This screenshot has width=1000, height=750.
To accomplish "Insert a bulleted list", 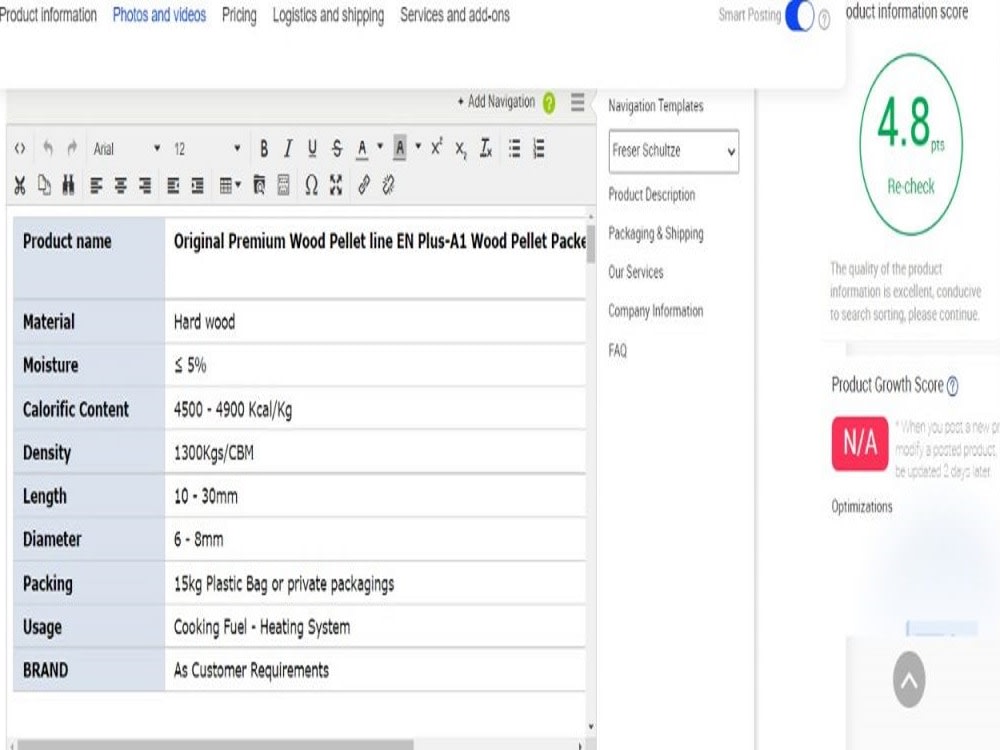I will pyautogui.click(x=515, y=148).
